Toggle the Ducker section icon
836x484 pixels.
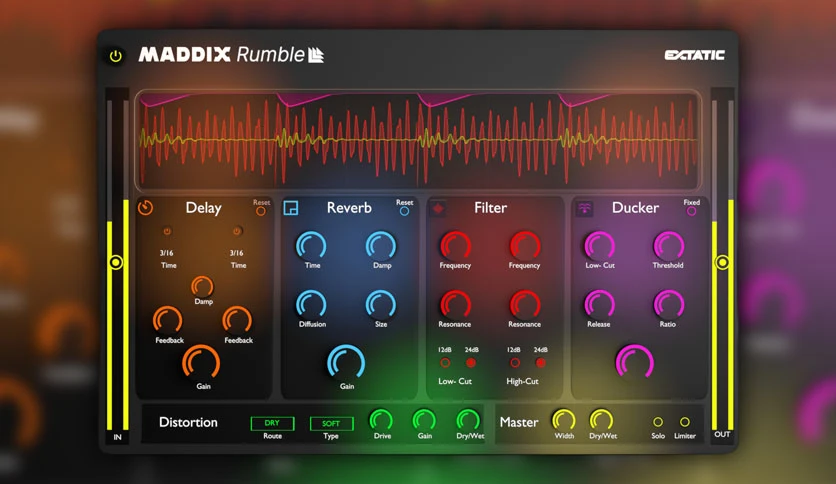tap(584, 208)
